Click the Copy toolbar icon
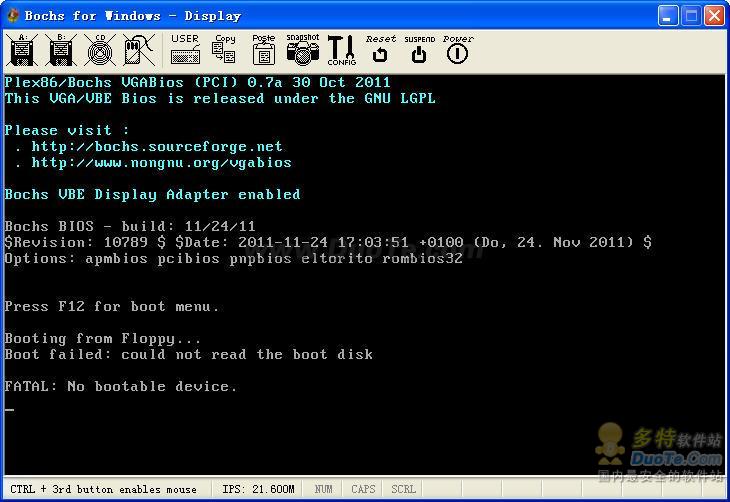 tap(224, 49)
